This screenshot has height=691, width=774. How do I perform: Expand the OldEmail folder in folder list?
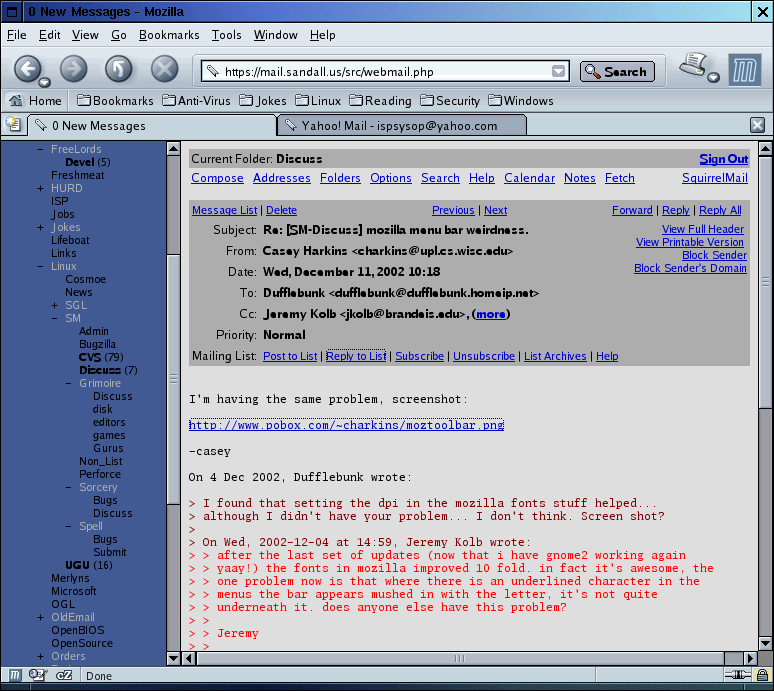[x=41, y=617]
